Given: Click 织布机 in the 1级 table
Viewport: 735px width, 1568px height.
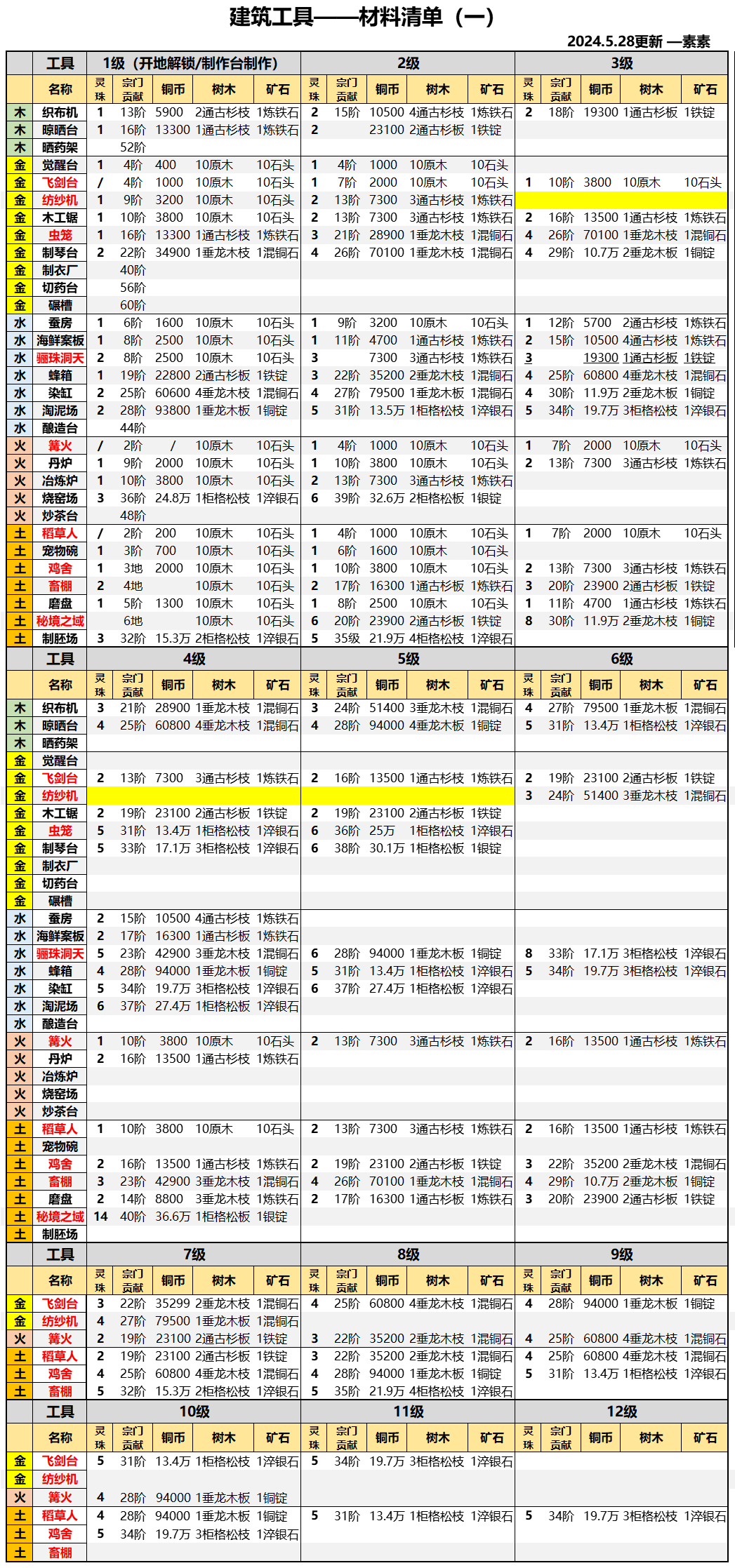Looking at the screenshot, I should (x=60, y=112).
